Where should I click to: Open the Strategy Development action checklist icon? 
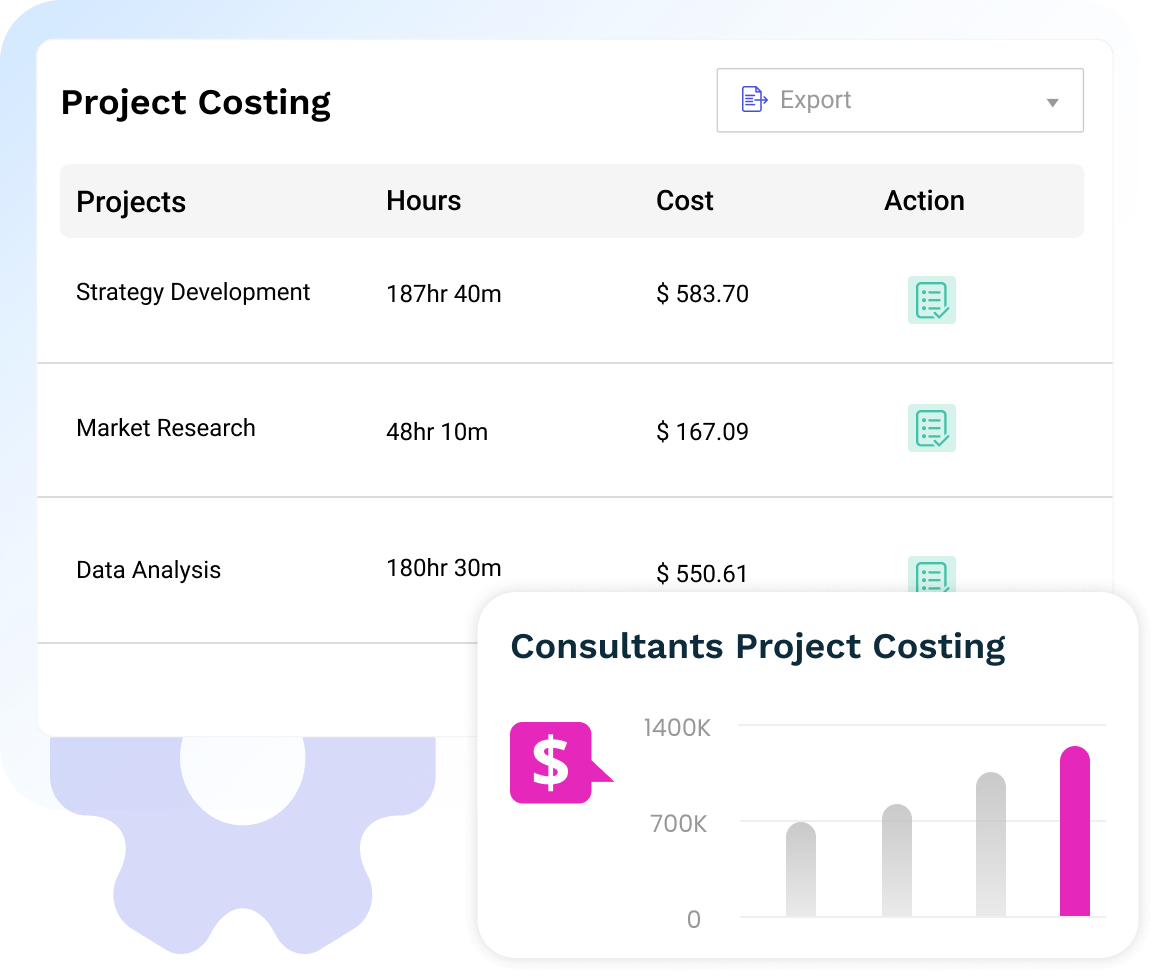(x=931, y=299)
